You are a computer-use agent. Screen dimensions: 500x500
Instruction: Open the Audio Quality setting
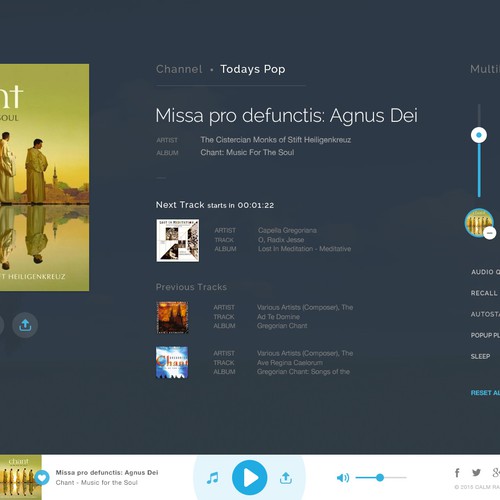click(485, 272)
